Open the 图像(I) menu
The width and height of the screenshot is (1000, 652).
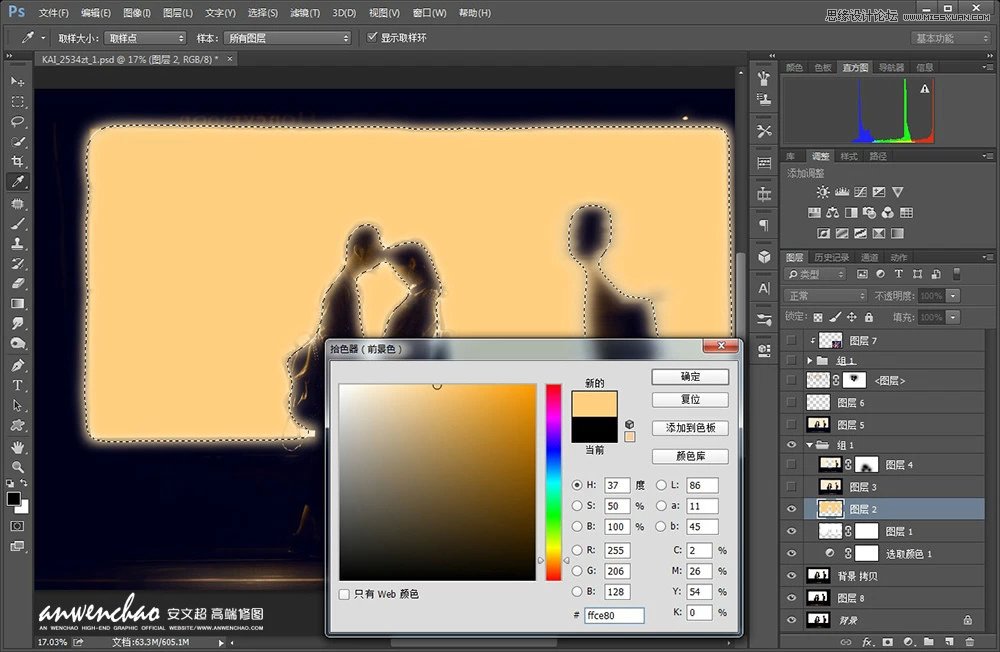pyautogui.click(x=136, y=13)
